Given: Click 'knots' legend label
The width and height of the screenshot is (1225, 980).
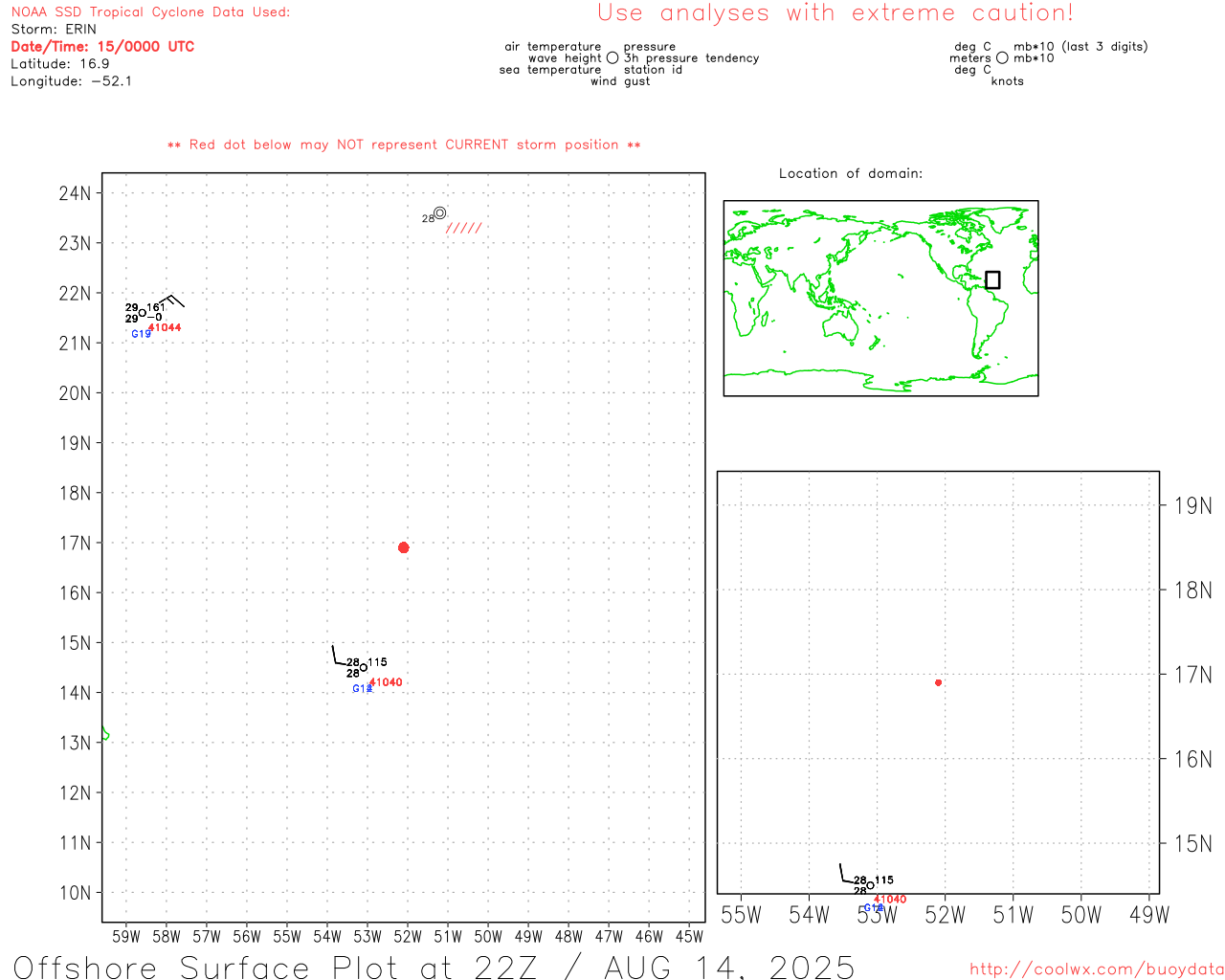Looking at the screenshot, I should pos(1008,81).
